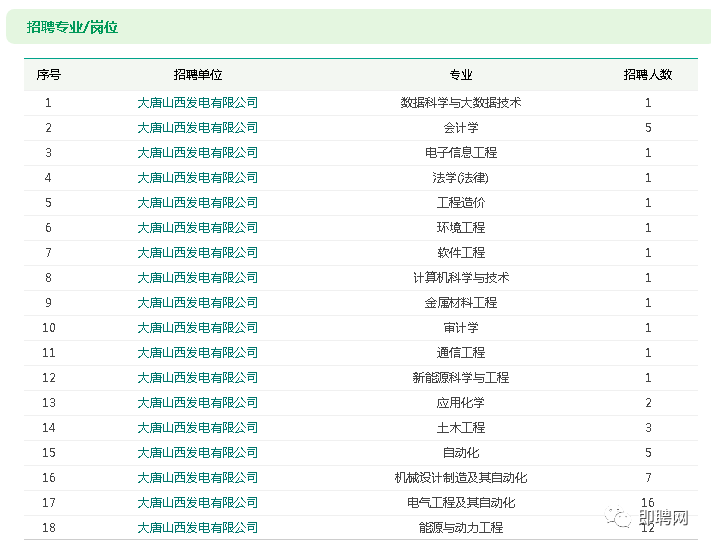The height and width of the screenshot is (548, 711).
Task: Select the 数据科学与大数据技术 major cell
Action: pyautogui.click(x=461, y=103)
